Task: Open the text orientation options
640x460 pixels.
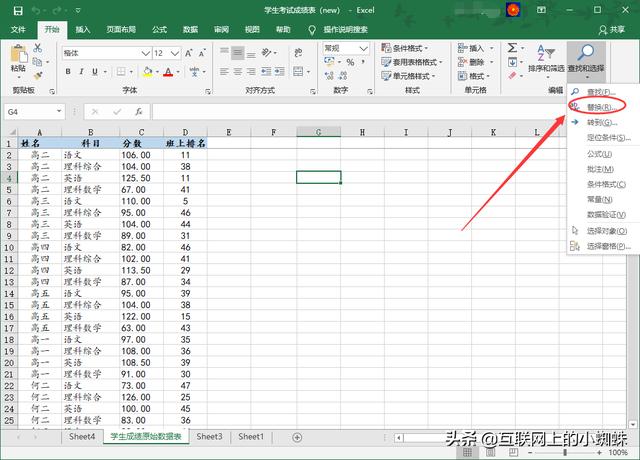Action: tap(267, 53)
